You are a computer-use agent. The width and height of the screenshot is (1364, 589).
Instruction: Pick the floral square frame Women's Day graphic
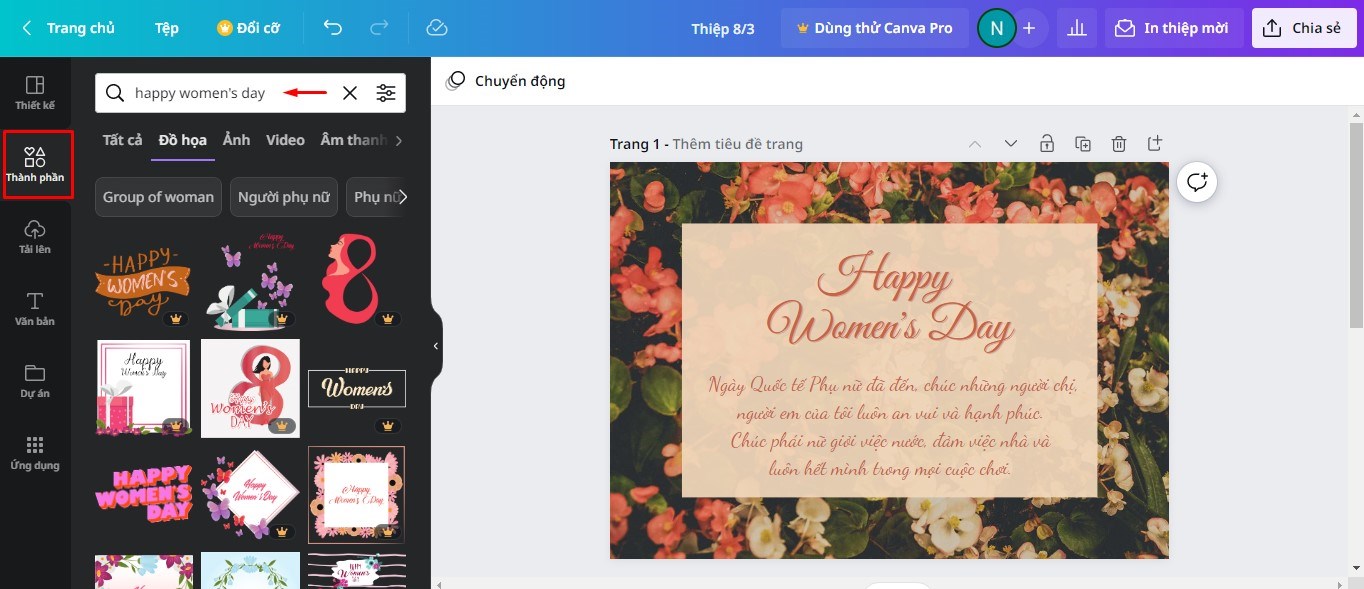(357, 494)
